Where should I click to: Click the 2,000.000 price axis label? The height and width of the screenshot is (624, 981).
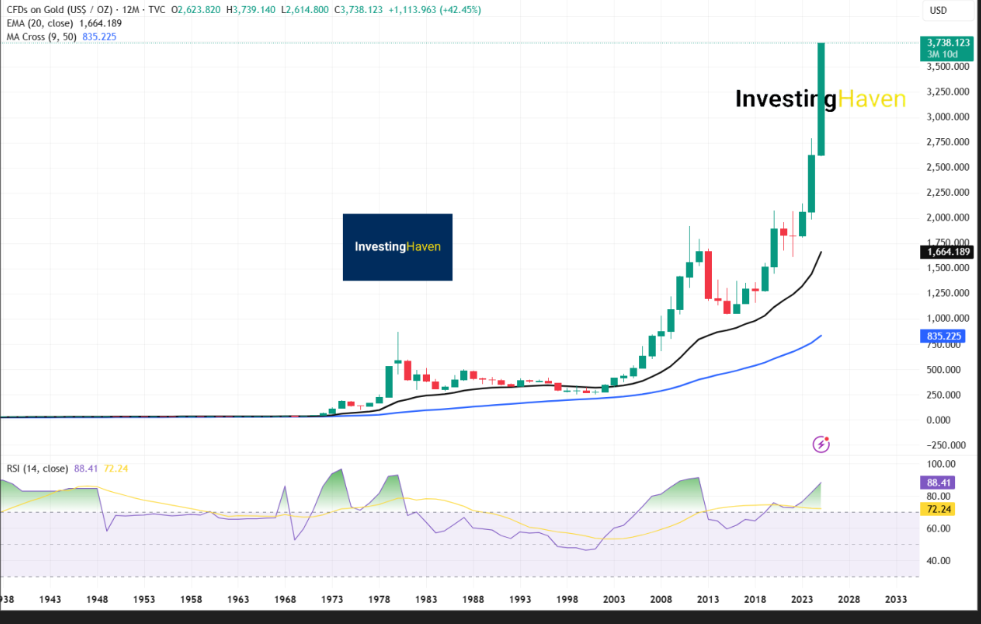(x=945, y=218)
